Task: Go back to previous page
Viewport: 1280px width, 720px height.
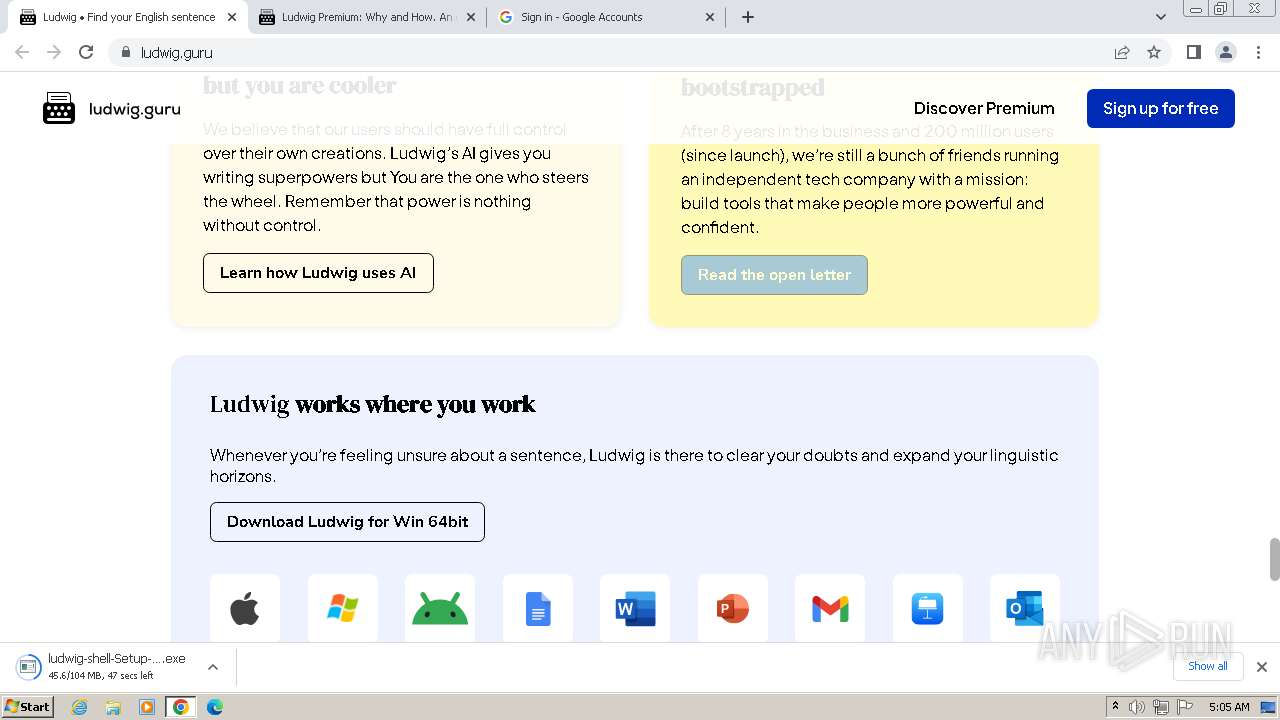Action: pos(22,52)
